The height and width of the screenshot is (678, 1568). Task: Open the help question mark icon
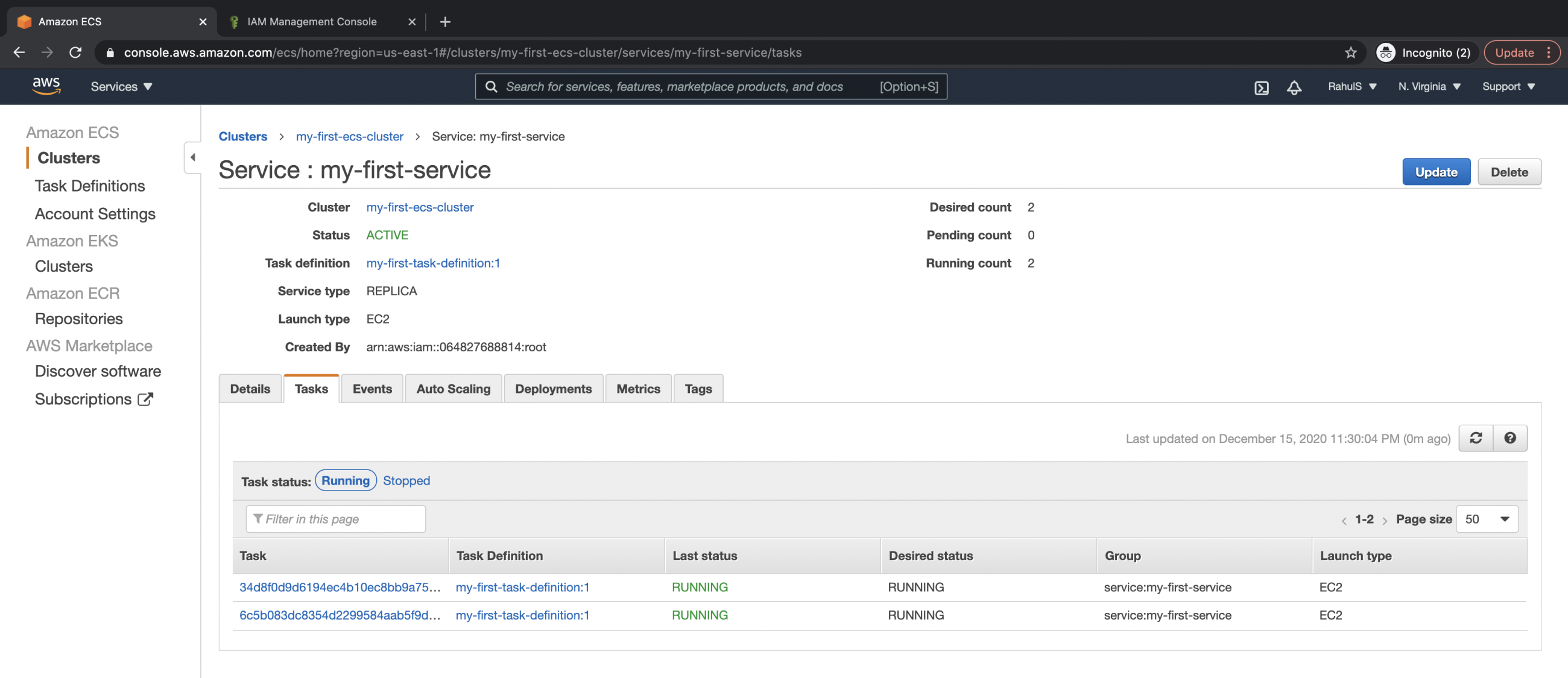(1510, 437)
